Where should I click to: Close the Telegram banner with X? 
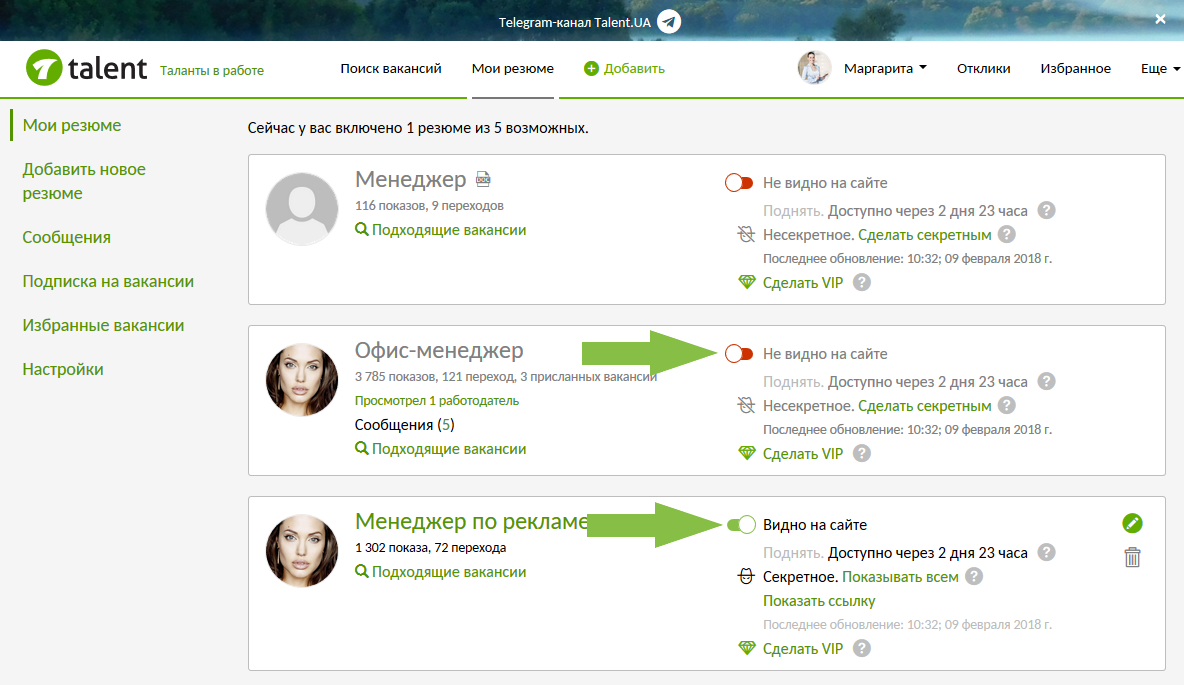[1160, 20]
